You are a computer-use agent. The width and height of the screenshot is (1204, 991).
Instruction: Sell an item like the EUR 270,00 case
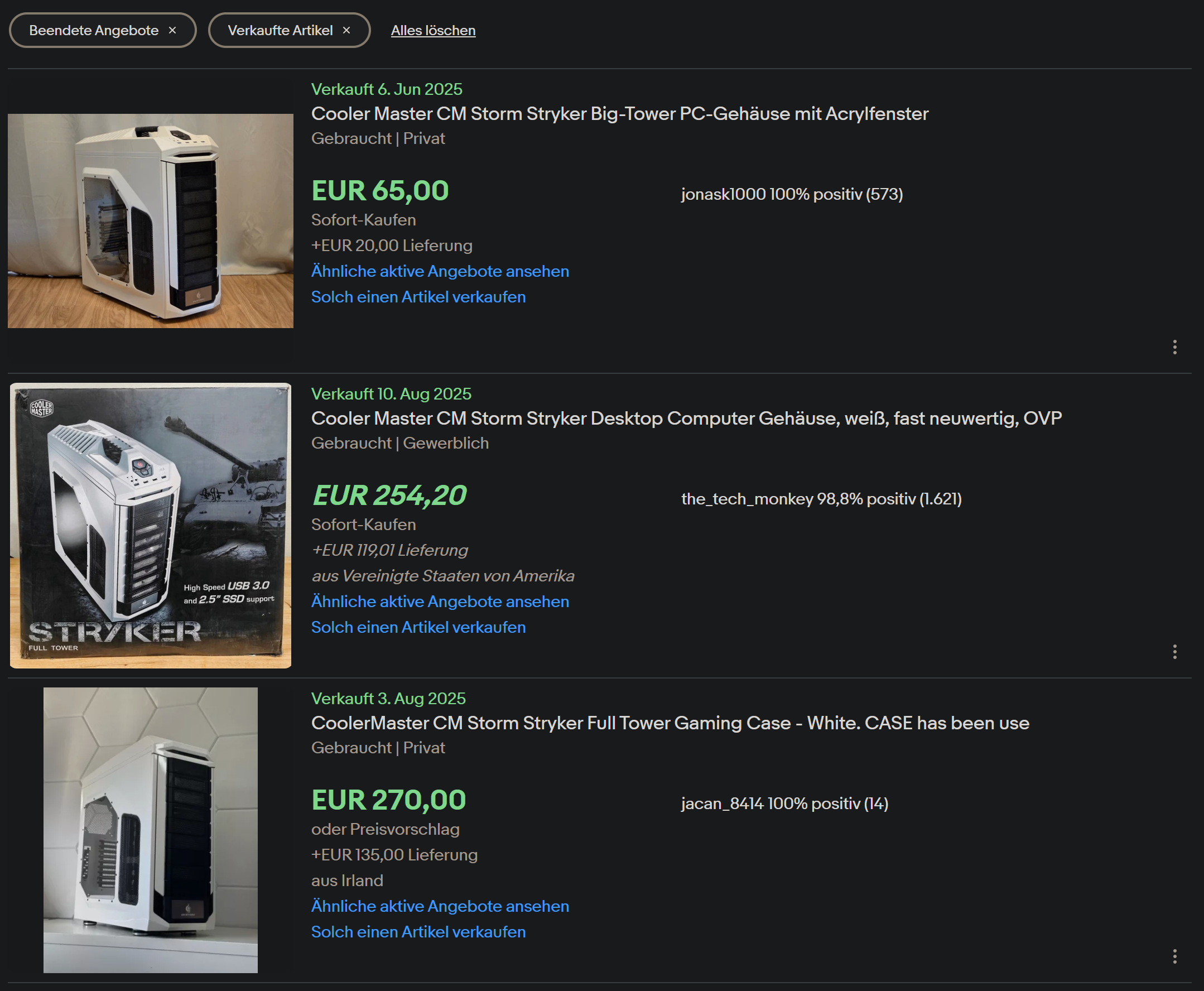pyautogui.click(x=418, y=932)
